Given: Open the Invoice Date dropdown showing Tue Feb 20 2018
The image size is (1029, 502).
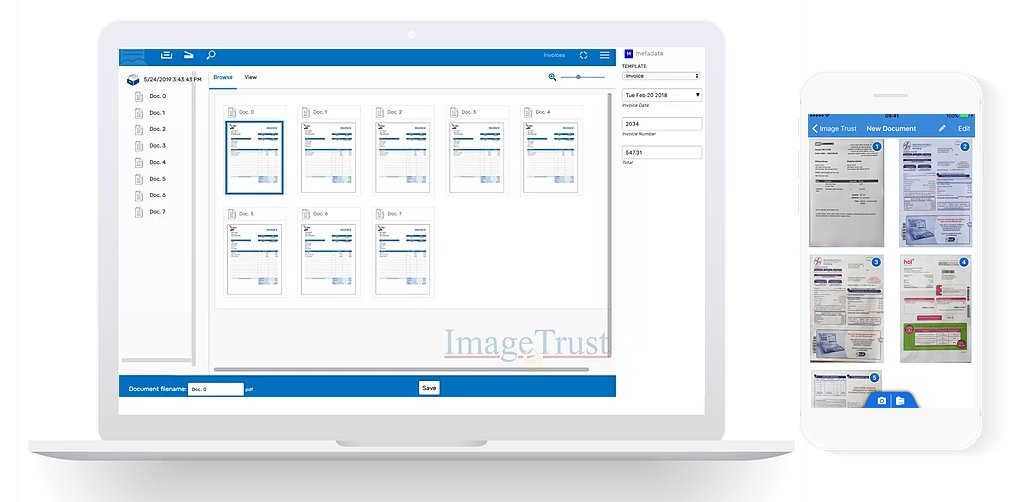Looking at the screenshot, I should click(x=662, y=95).
